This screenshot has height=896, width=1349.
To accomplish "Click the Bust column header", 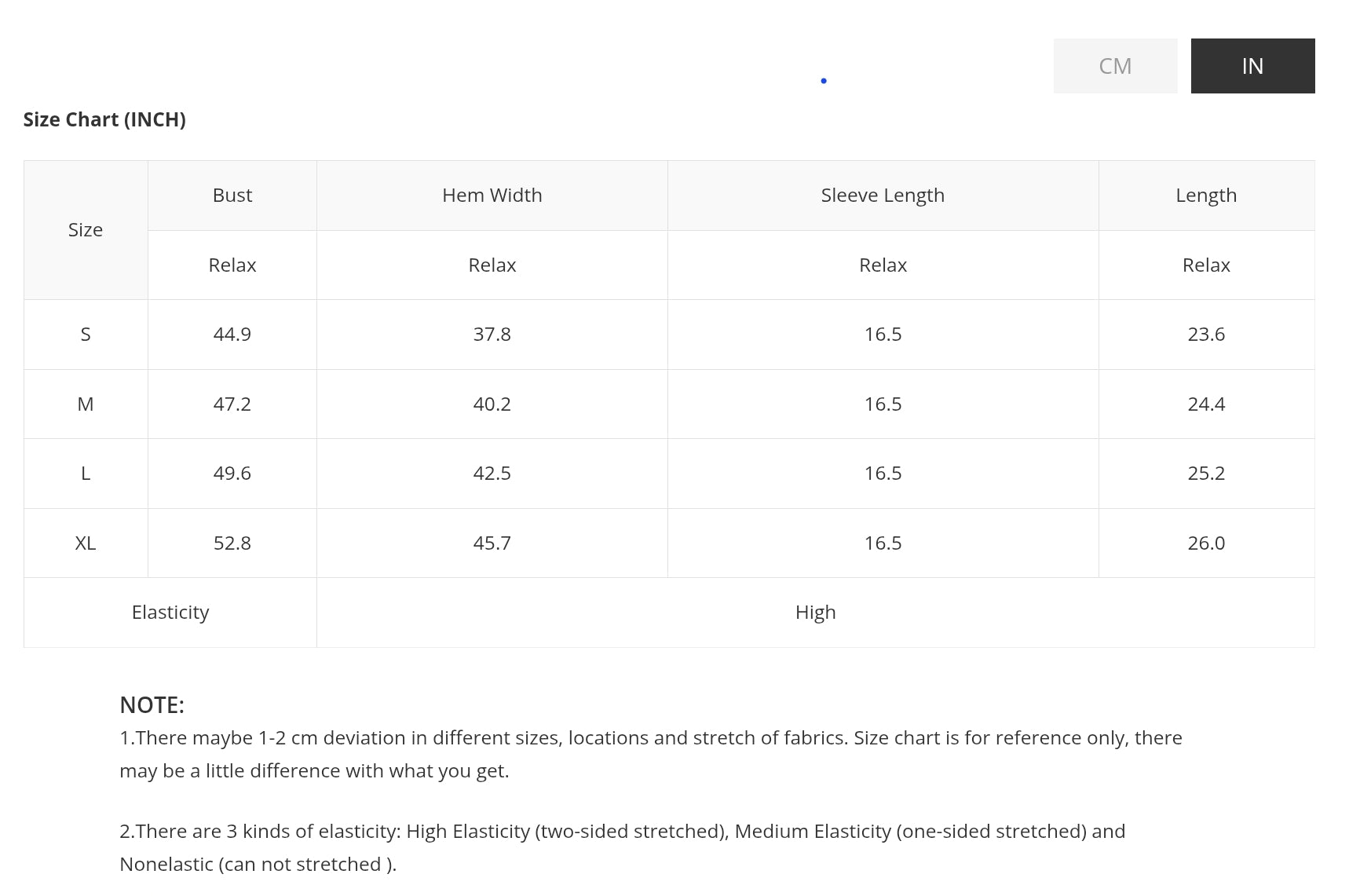I will (232, 196).
